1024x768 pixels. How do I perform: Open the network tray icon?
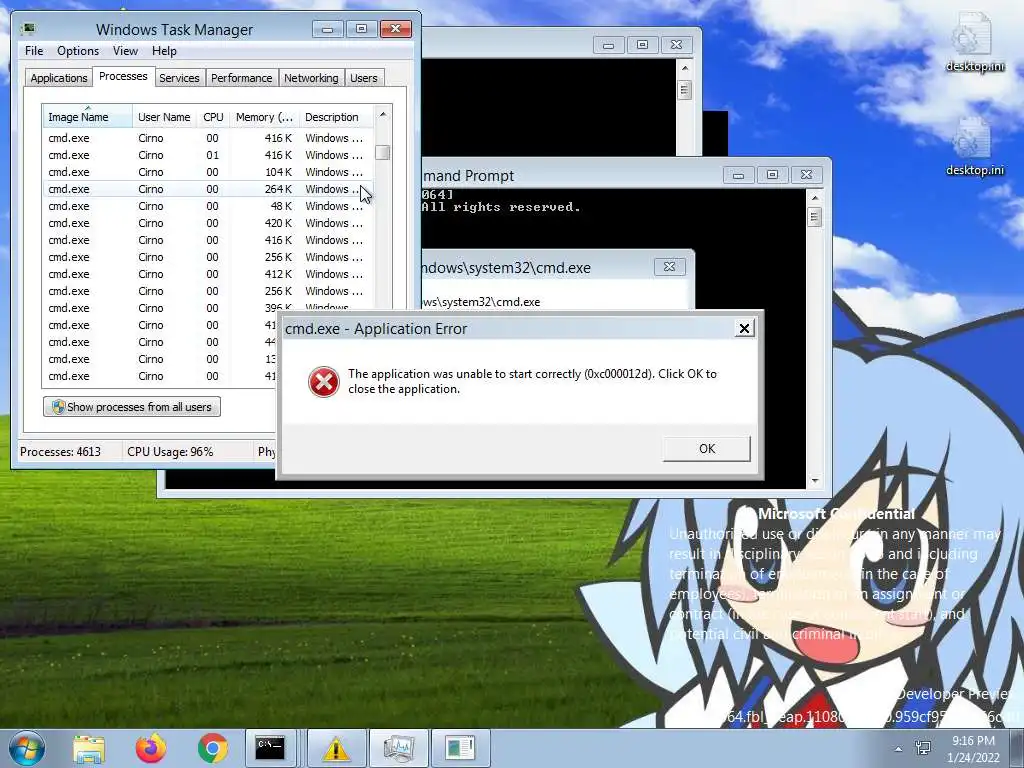pyautogui.click(x=923, y=748)
